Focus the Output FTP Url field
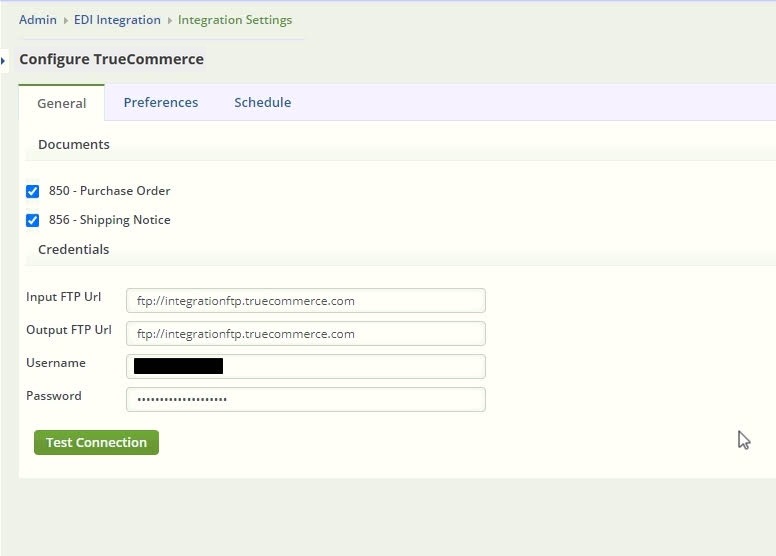The image size is (776, 556). pyautogui.click(x=306, y=334)
